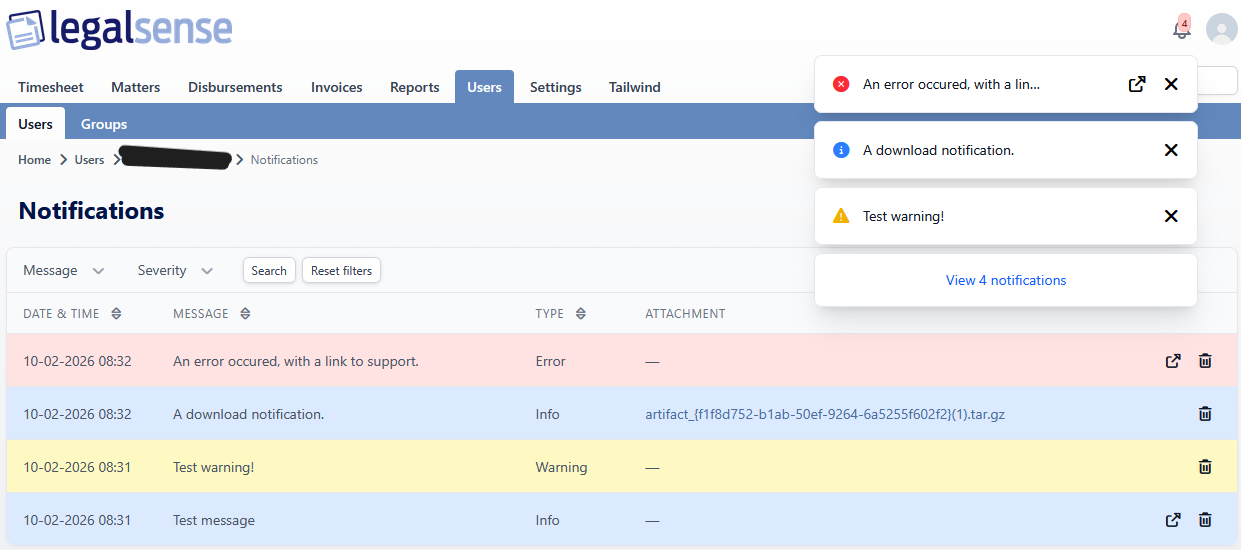Click the Reset filters button

coord(341,271)
